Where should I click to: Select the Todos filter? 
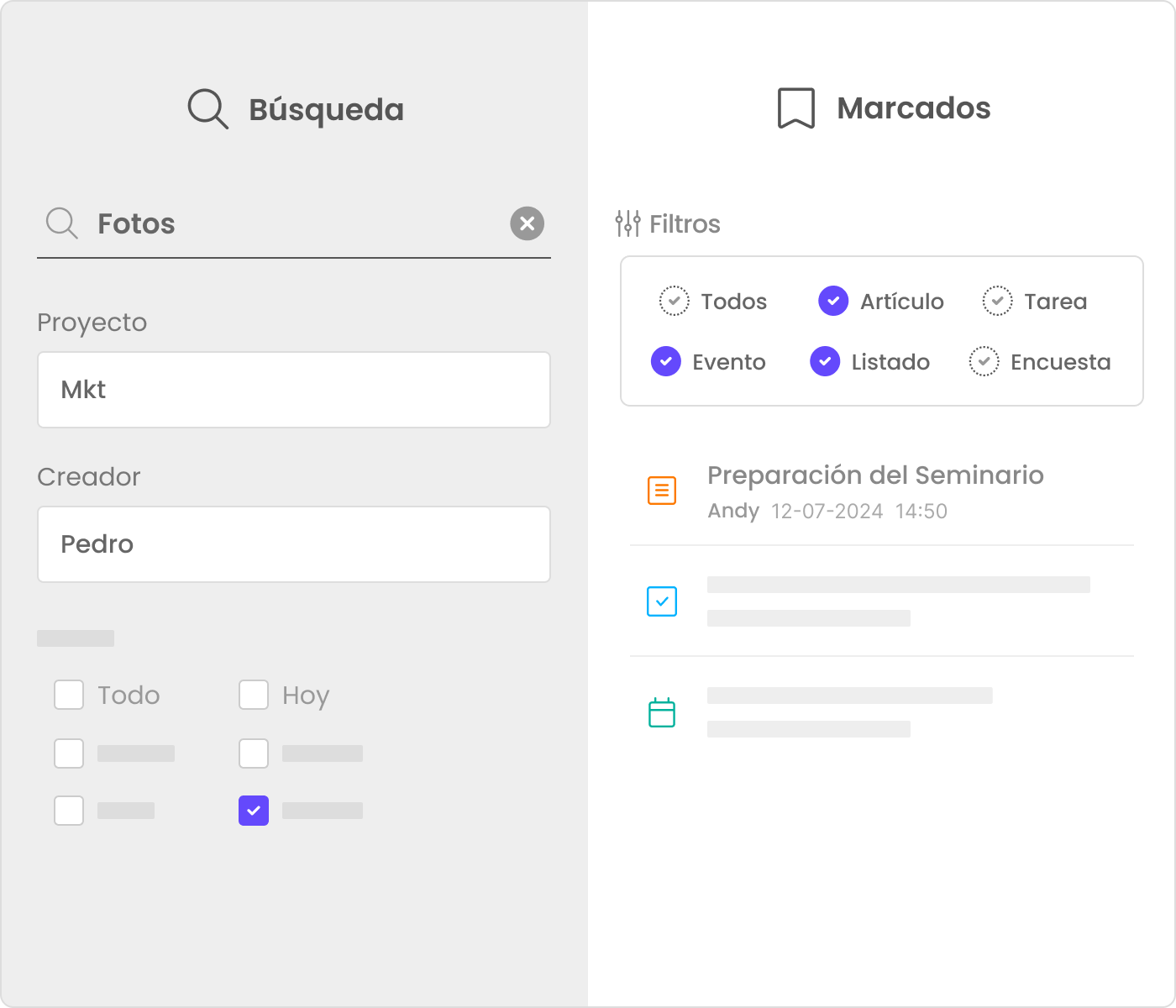pyautogui.click(x=674, y=301)
